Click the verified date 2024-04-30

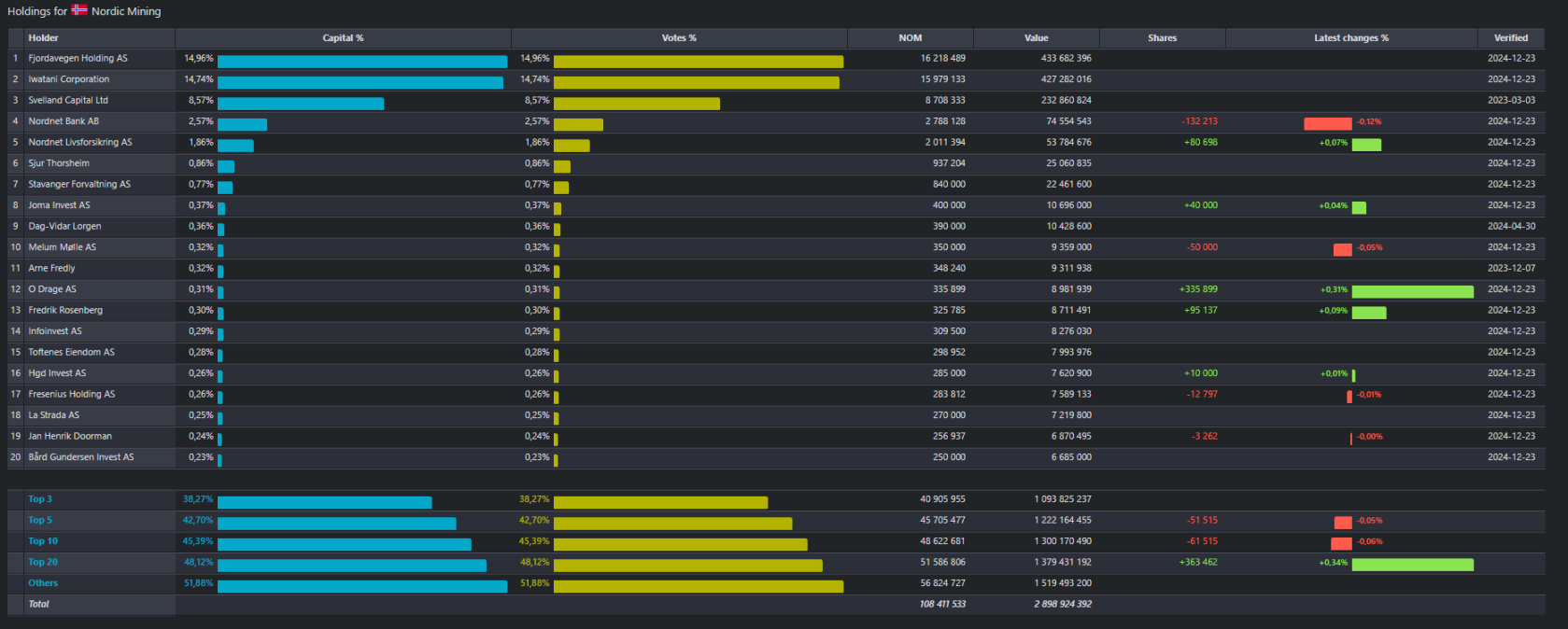pyautogui.click(x=1511, y=226)
